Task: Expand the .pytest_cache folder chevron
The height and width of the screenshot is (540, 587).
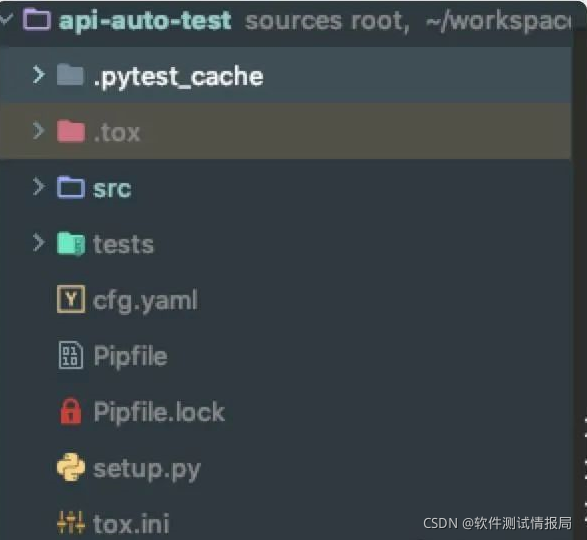Action: coord(39,75)
